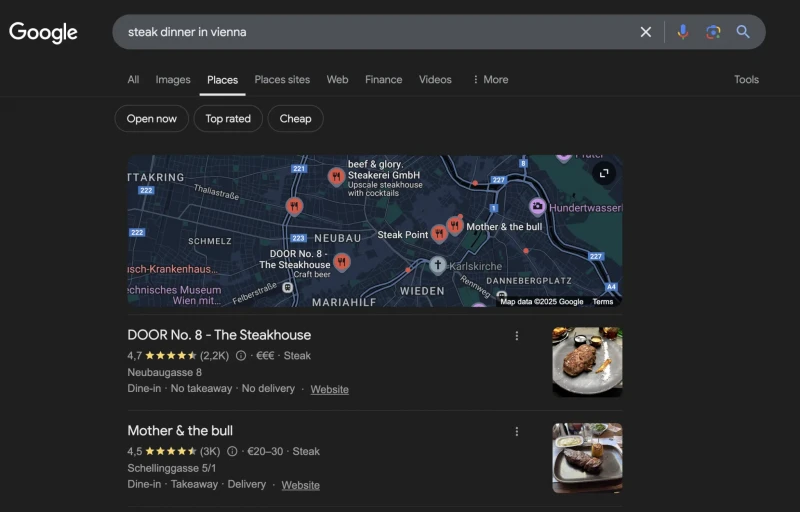
Task: Start voice search with the microphone icon
Action: 683,32
